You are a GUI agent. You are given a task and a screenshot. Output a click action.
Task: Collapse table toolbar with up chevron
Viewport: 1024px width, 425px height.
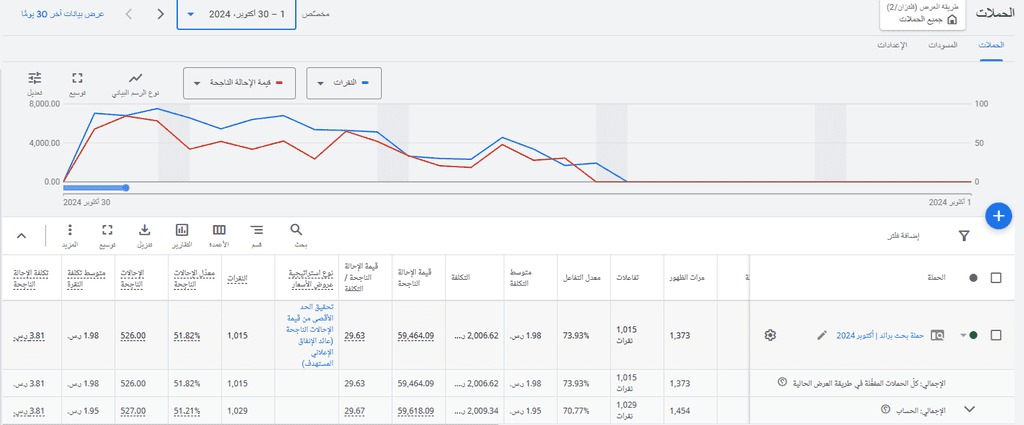coord(21,236)
